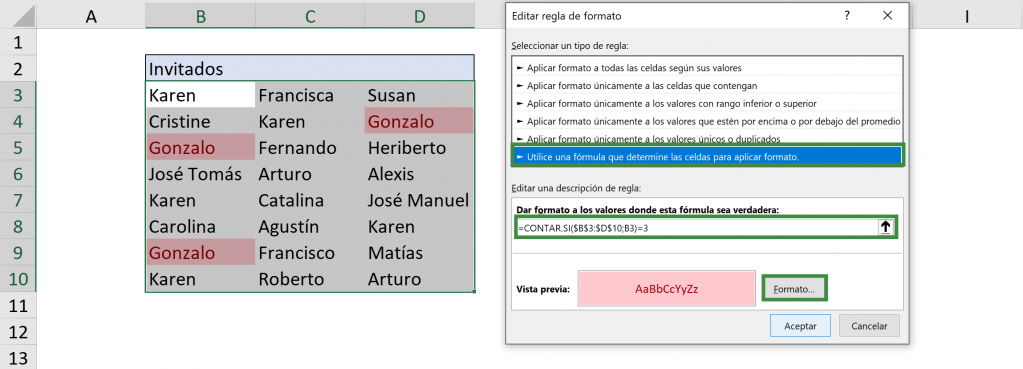This screenshot has height=369, width=1023.
Task: Select row 9 header
Action: tap(18, 254)
